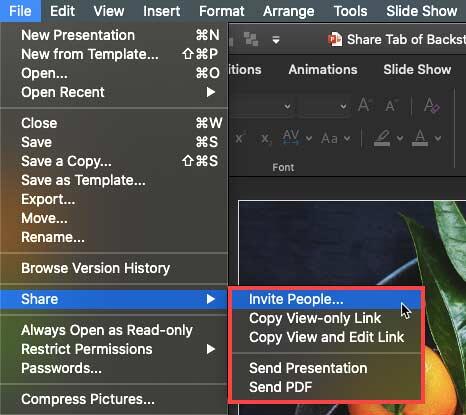This screenshot has height=415, width=466.
Task: Open Browse Version History
Action: [114, 268]
